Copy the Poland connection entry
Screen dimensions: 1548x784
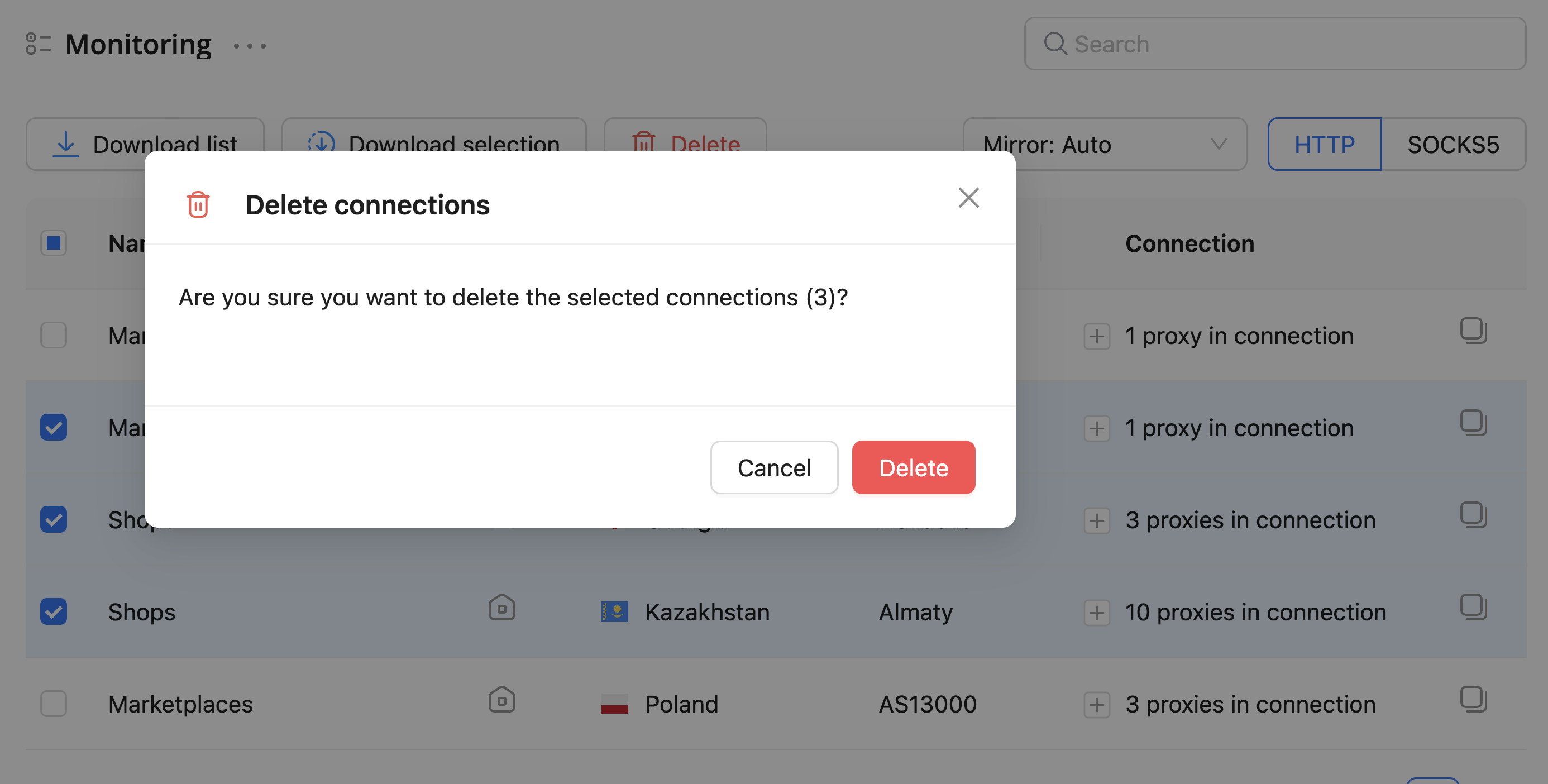(1473, 699)
